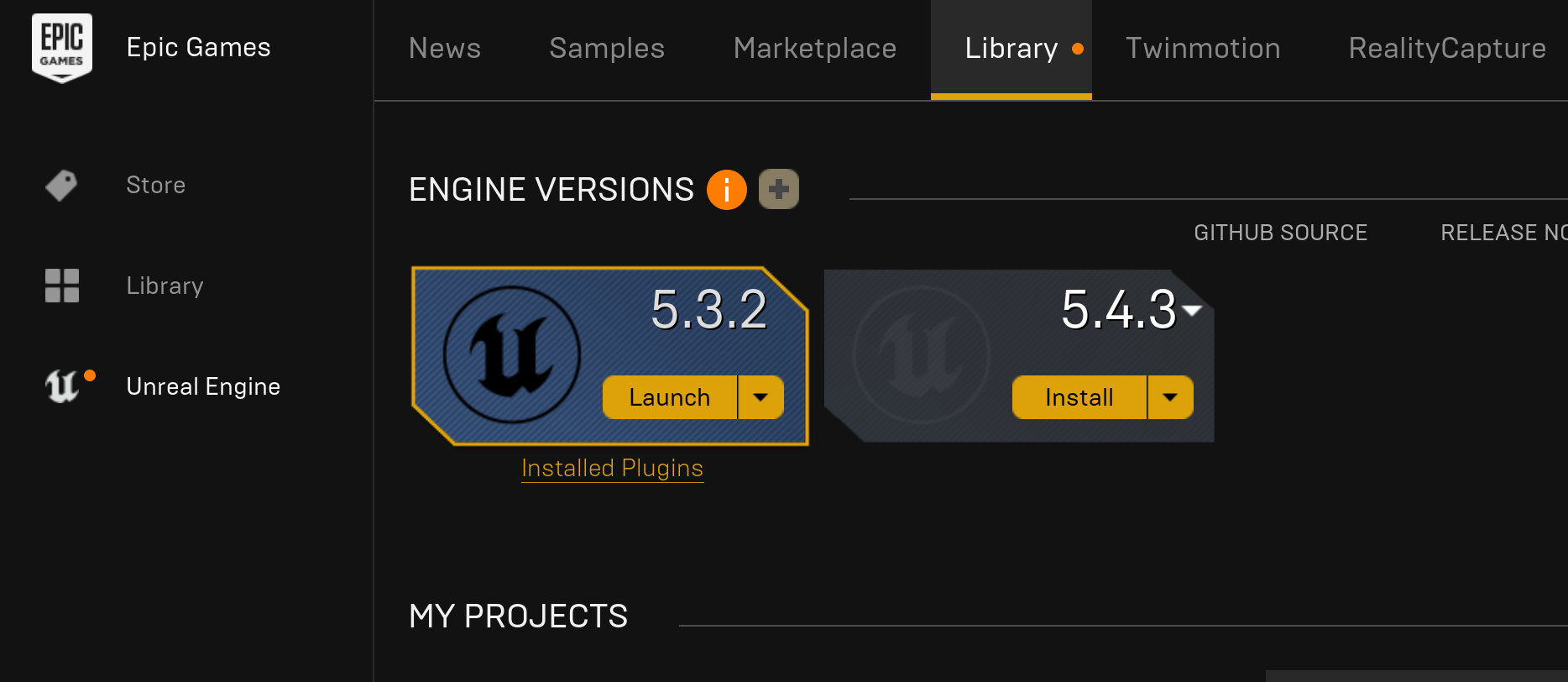The height and width of the screenshot is (682, 1568).
Task: Open the RealityCapture tab
Action: tap(1447, 49)
